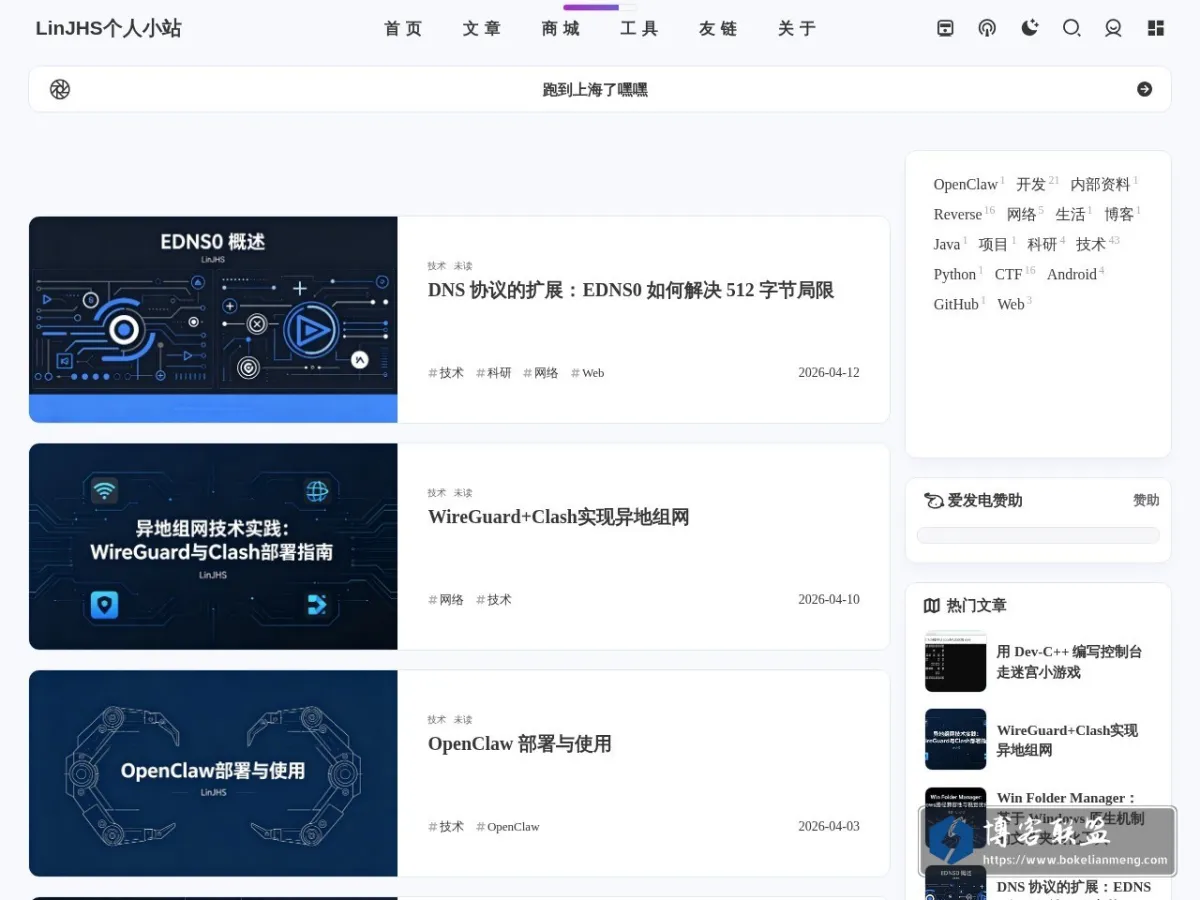Click the #网络 tag on the EDNS0 post
The image size is (1200, 900).
[x=541, y=373]
